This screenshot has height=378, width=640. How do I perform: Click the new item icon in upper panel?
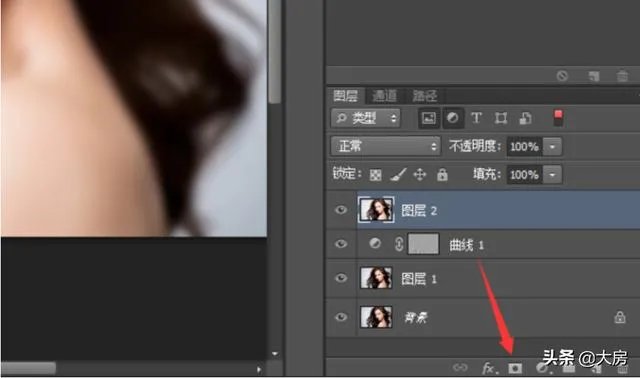coord(593,76)
